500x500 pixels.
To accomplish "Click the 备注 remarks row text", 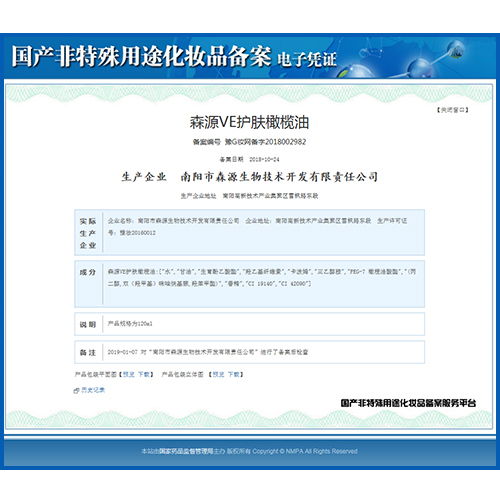I will click(x=208, y=352).
